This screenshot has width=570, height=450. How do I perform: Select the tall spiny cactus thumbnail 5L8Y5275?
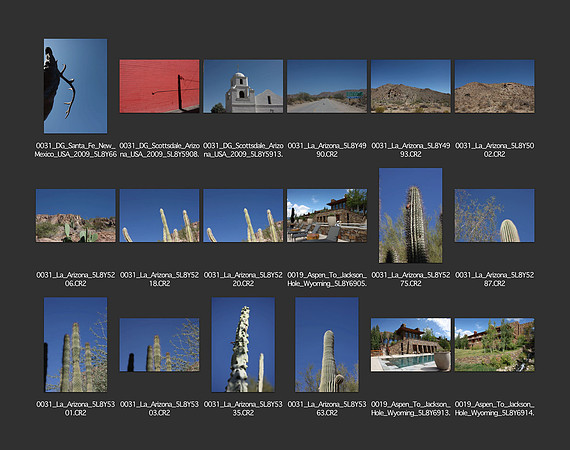click(x=411, y=216)
